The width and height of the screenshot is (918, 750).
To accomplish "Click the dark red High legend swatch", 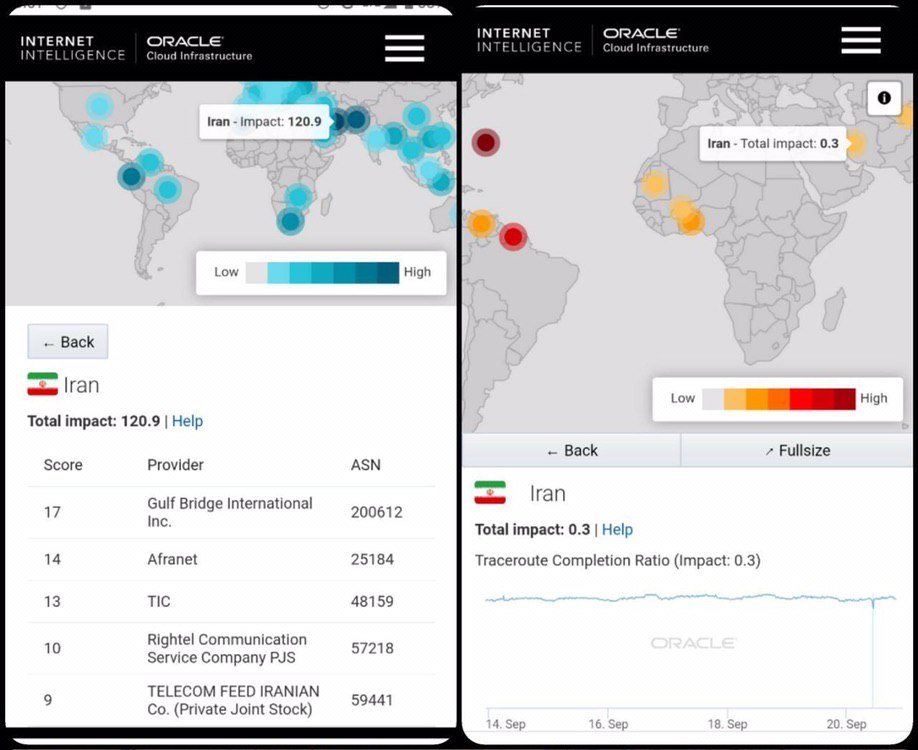I will coord(845,398).
